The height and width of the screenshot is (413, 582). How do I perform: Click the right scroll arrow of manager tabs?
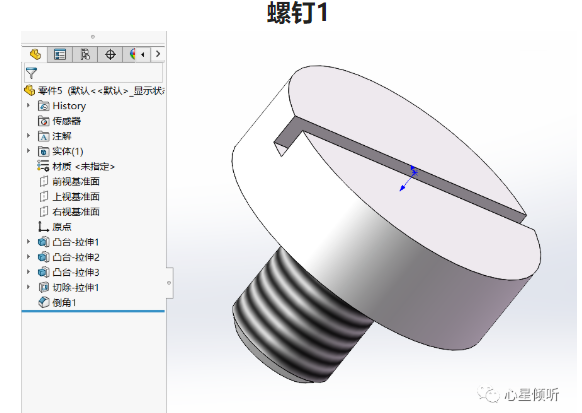[x=158, y=54]
